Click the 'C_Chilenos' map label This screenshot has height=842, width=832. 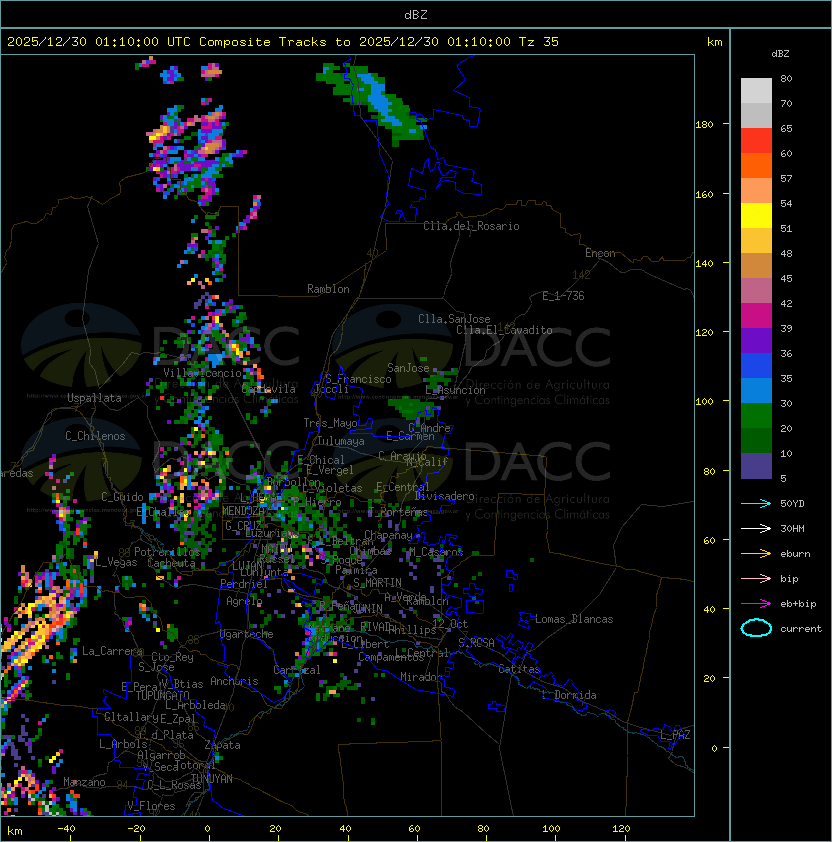pos(95,436)
